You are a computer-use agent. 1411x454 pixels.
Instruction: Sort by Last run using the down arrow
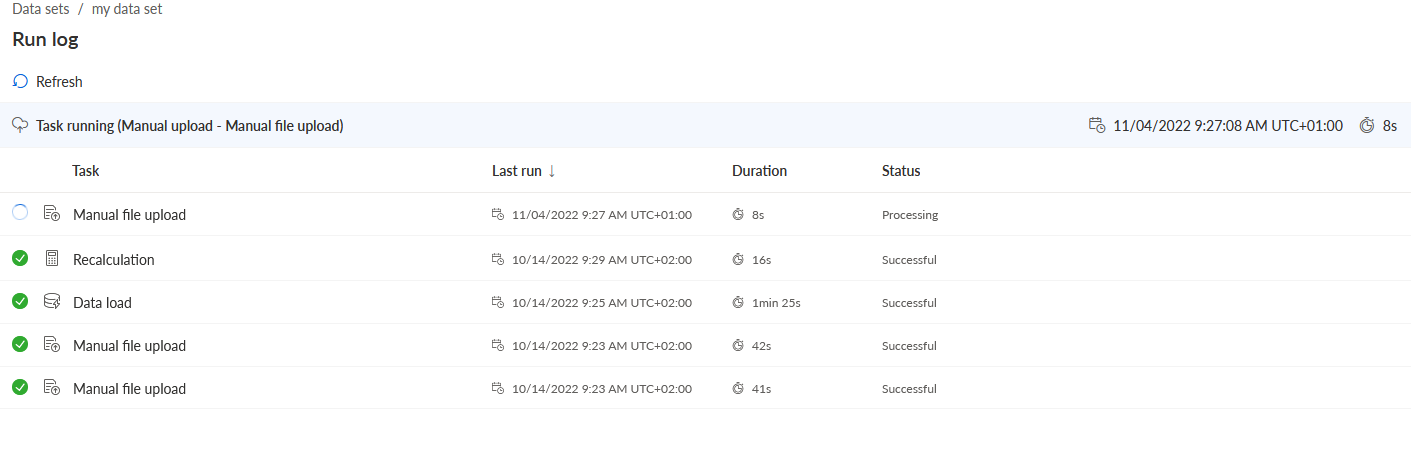click(552, 171)
